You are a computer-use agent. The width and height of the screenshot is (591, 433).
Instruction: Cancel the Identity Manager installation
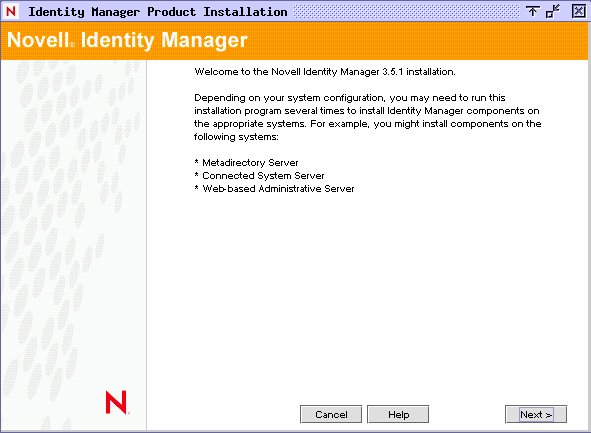[331, 414]
